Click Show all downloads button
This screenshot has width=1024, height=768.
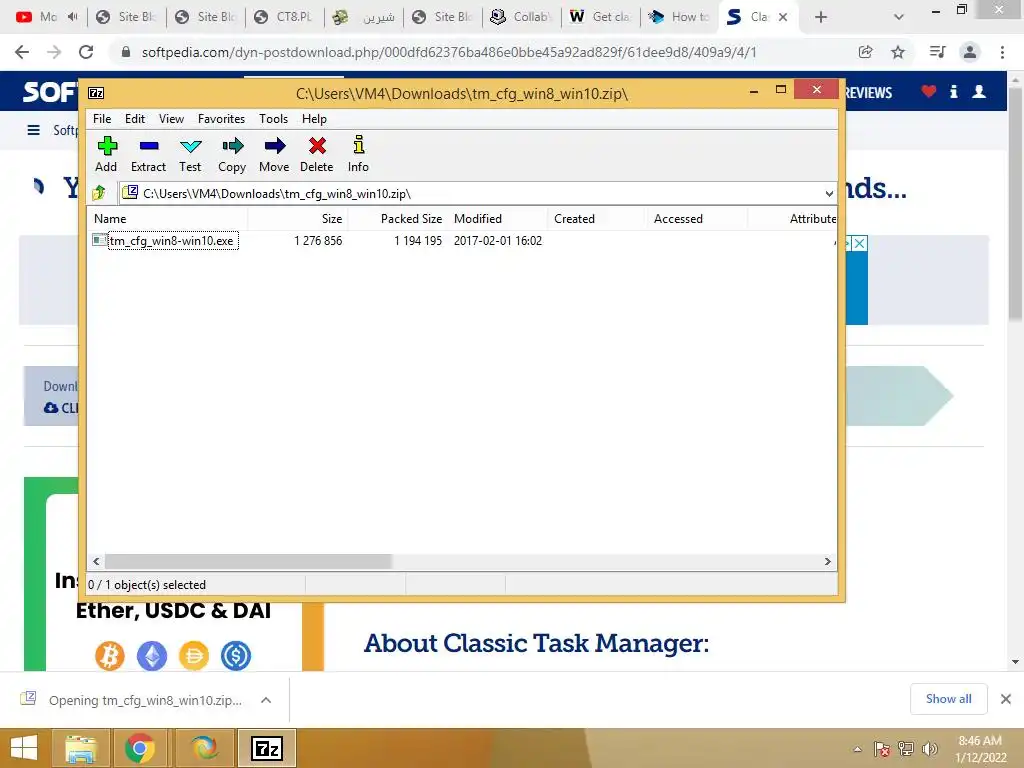pos(948,699)
